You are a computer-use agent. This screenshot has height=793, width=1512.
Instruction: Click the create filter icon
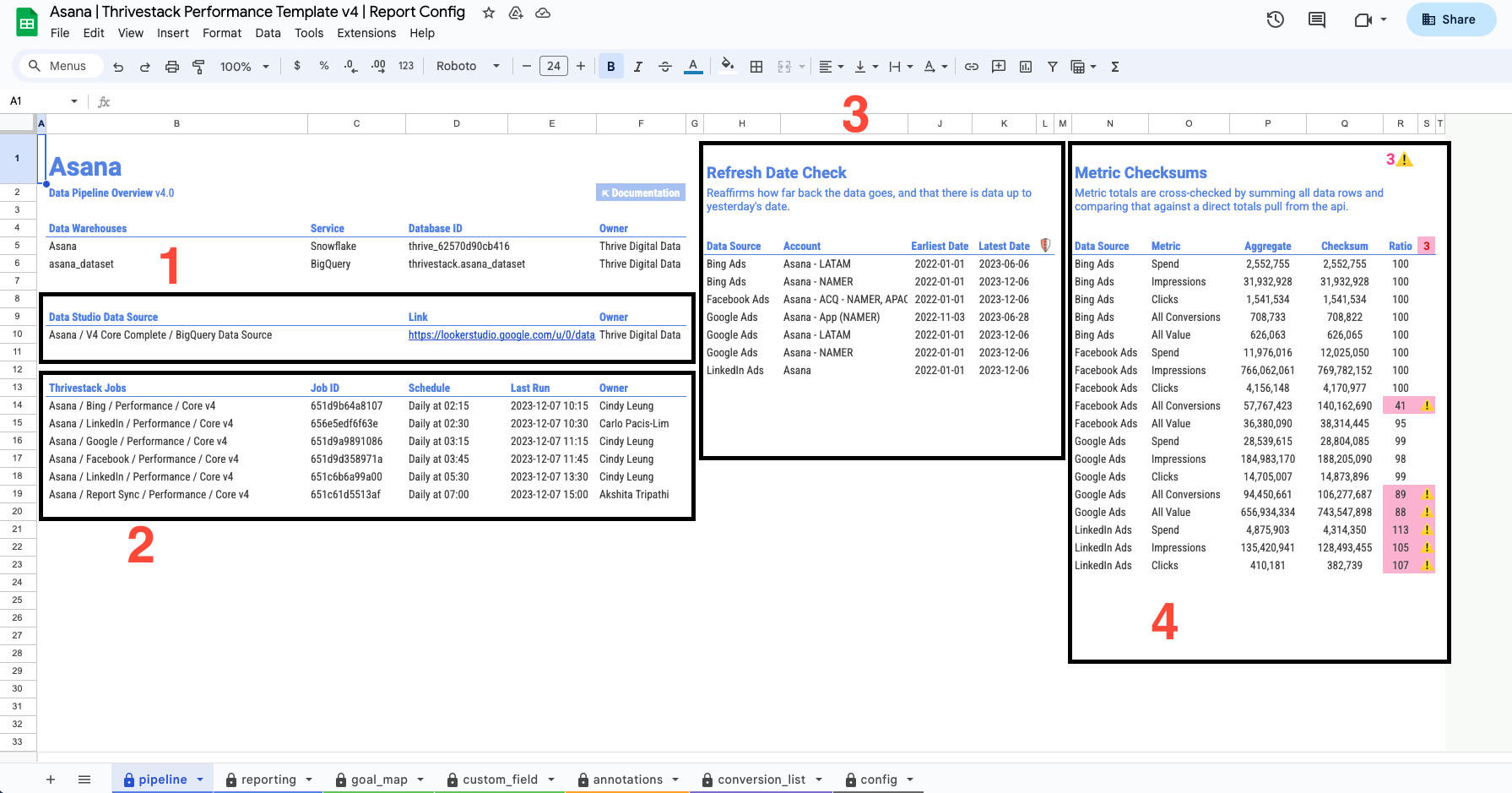coord(1052,67)
